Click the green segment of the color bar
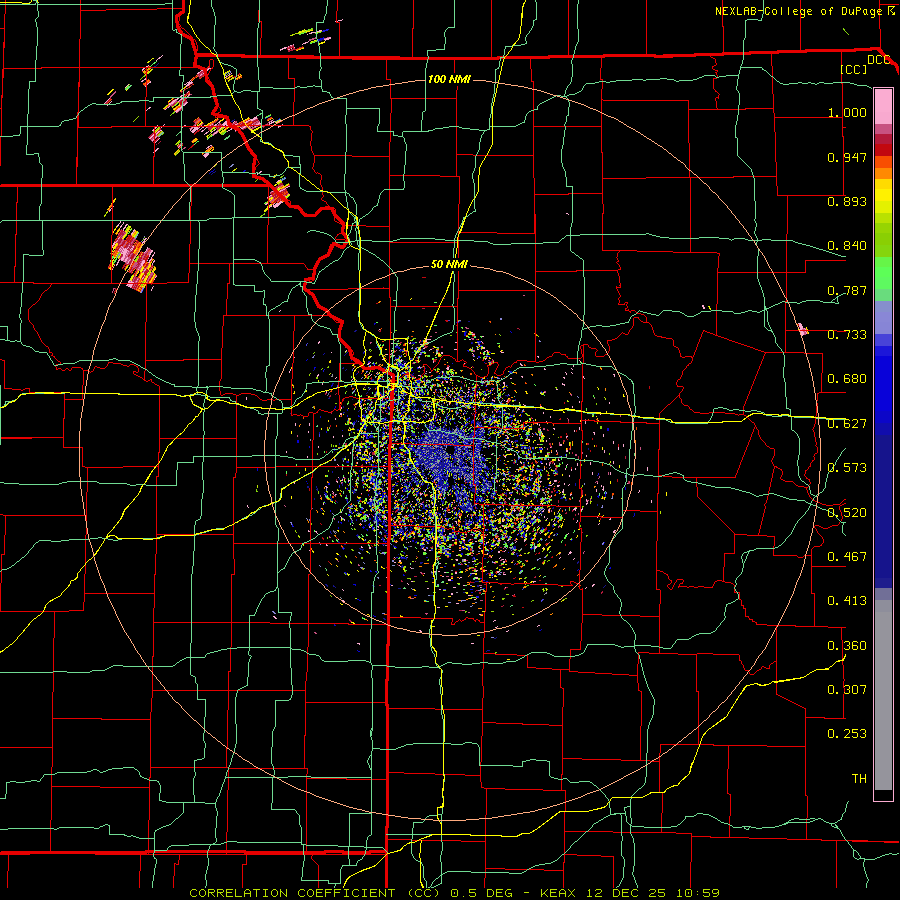The height and width of the screenshot is (900, 900). 883,273
